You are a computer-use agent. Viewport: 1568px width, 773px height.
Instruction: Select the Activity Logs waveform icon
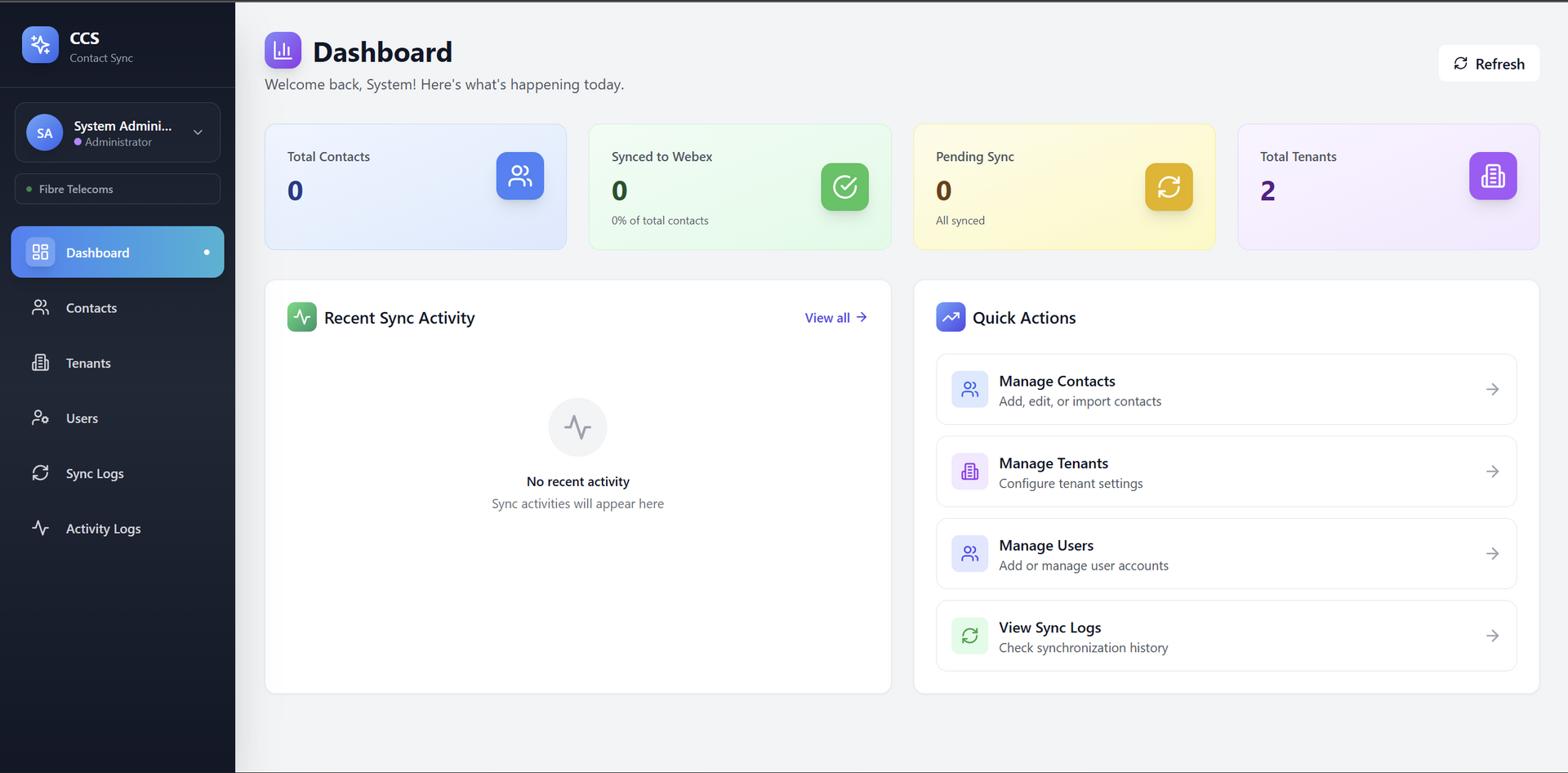[x=41, y=528]
